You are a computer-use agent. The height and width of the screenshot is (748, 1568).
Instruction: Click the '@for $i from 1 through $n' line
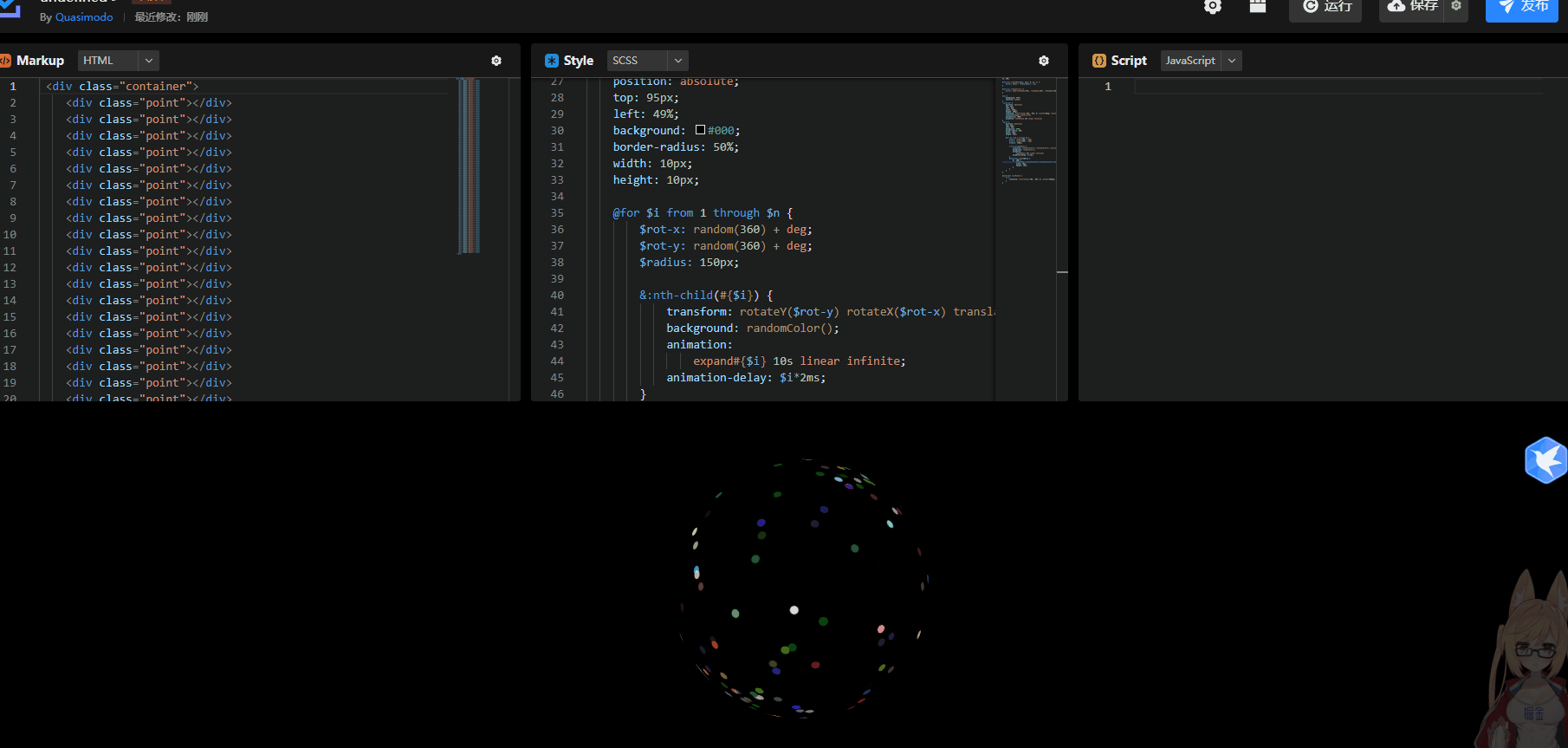(703, 213)
